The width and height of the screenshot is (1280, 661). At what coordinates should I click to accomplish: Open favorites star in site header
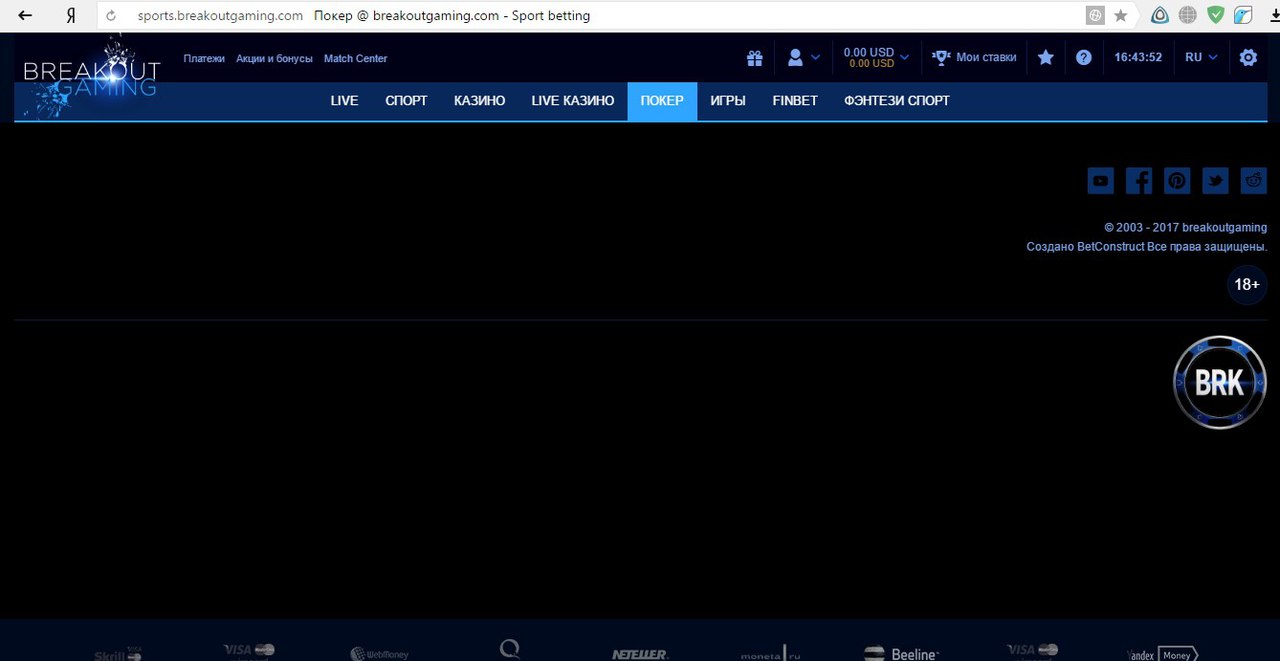(x=1046, y=58)
